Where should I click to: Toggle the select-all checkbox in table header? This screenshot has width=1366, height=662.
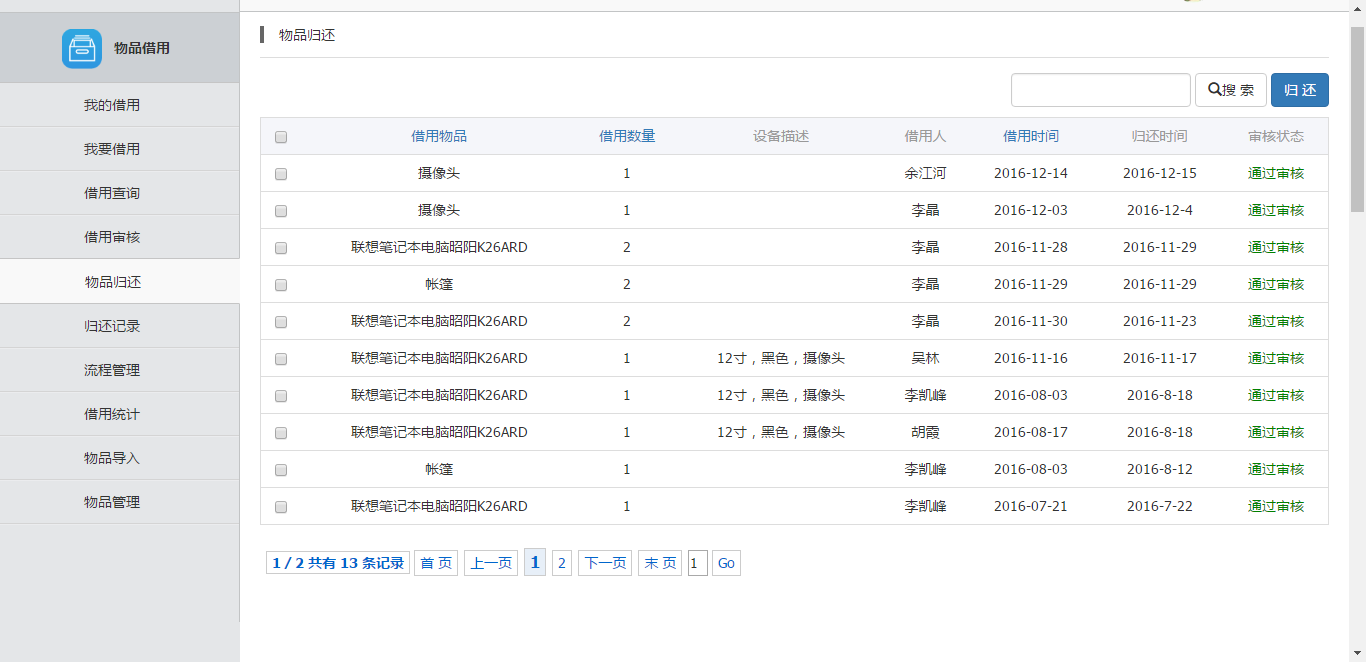click(281, 137)
